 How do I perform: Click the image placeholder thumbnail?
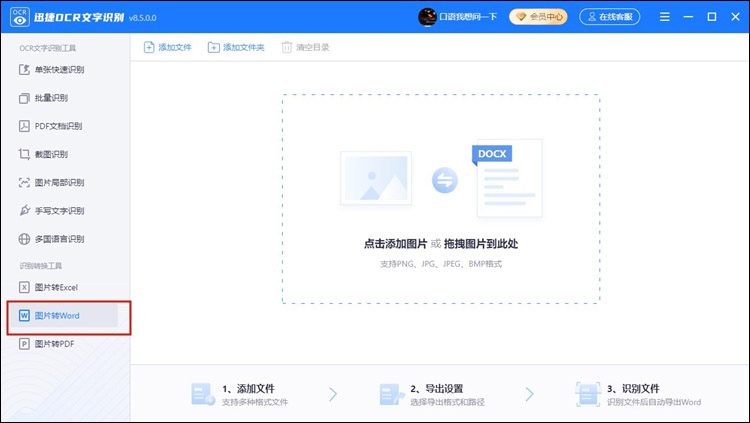click(376, 178)
